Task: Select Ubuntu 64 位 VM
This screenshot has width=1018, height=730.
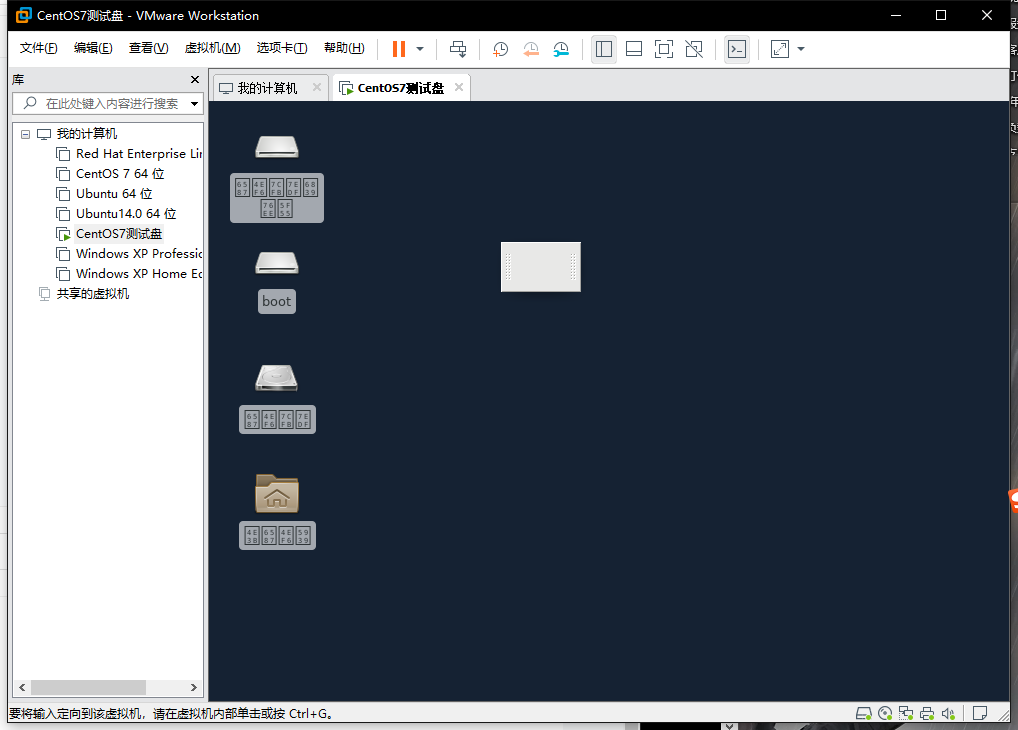Action: pyautogui.click(x=114, y=194)
